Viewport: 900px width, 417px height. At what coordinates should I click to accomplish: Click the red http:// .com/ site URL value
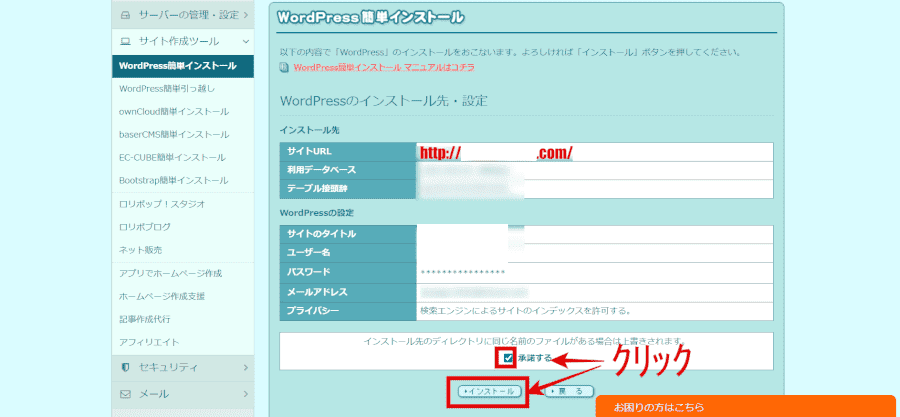tap(496, 153)
